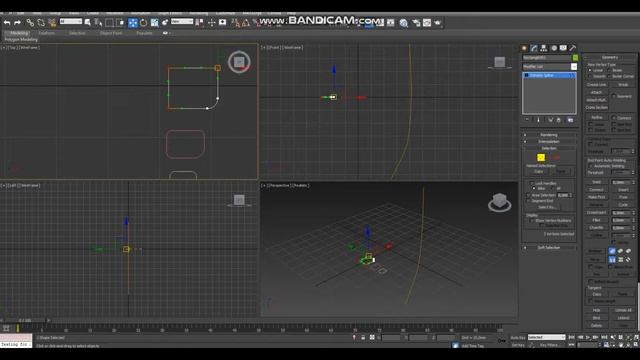The height and width of the screenshot is (360, 640).
Task: Click the Break button
Action: point(623,85)
